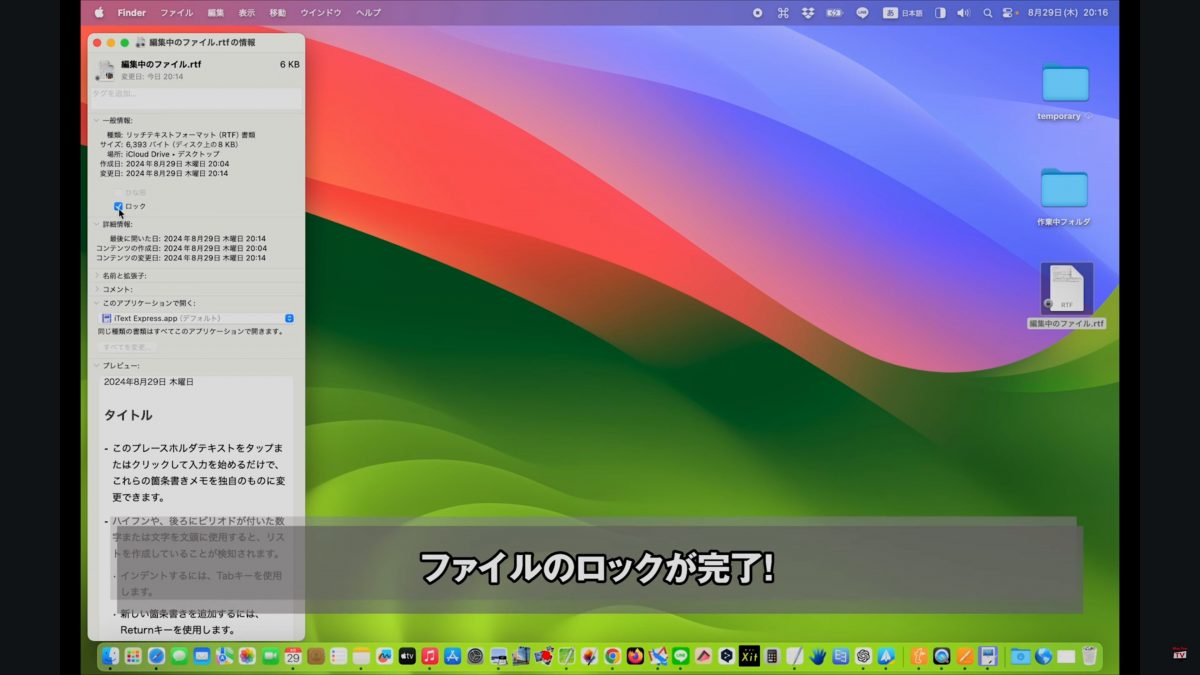1200x675 pixels.
Task: Open Mail from the Dock
Action: click(x=202, y=656)
